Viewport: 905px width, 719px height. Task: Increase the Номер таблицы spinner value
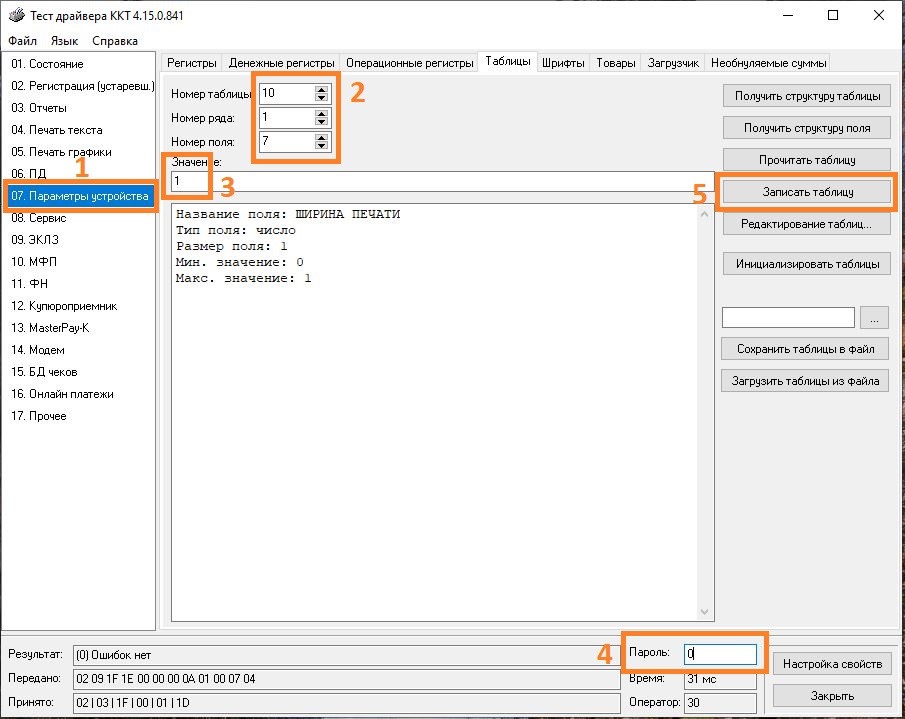coord(321,89)
